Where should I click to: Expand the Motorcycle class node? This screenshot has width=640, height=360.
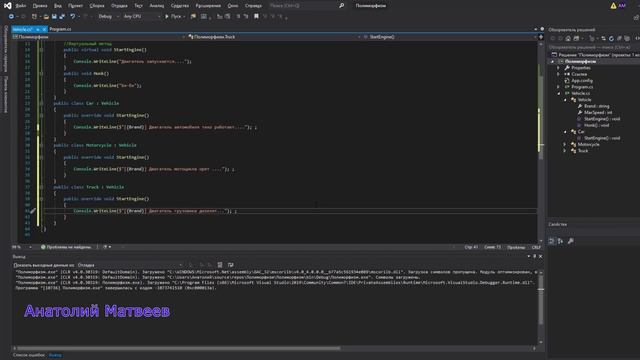point(565,144)
